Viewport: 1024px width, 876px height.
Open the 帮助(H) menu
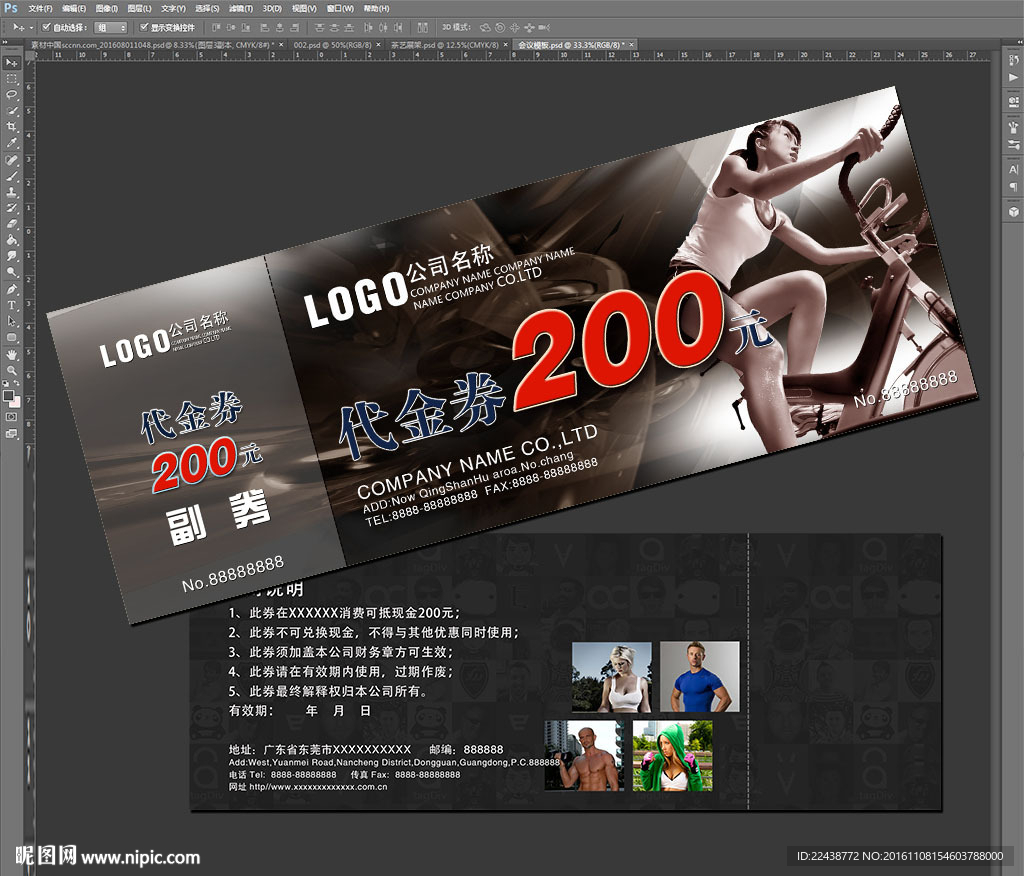(376, 8)
